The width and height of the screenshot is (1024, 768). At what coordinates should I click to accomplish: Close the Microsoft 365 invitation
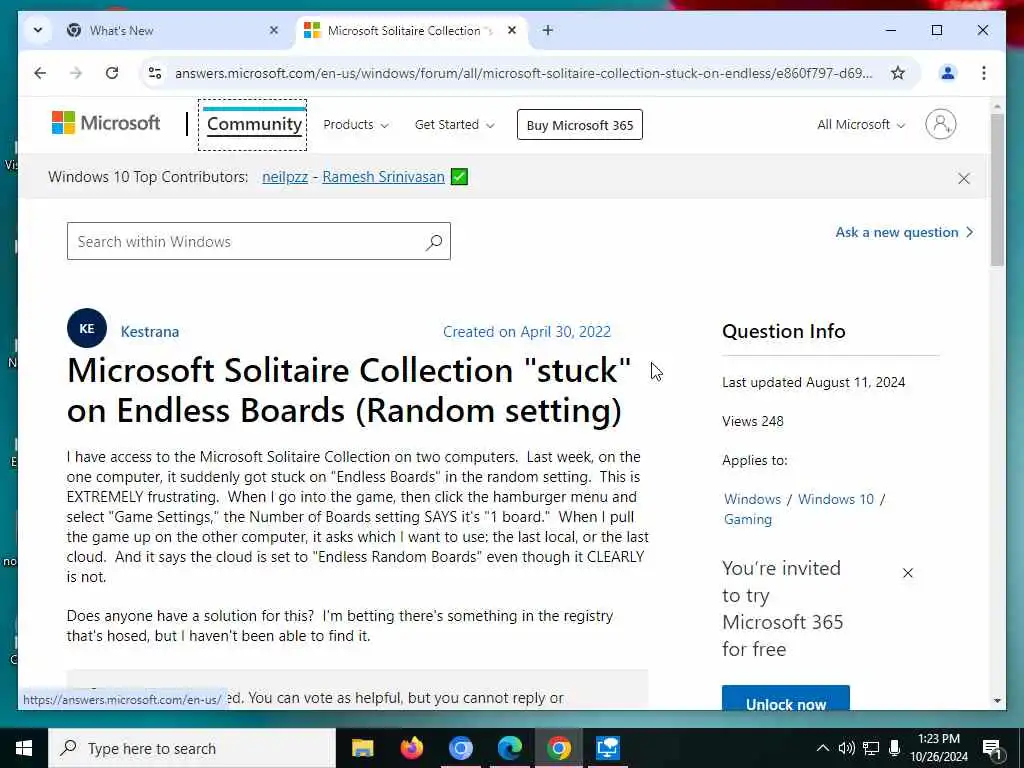pyautogui.click(x=908, y=573)
